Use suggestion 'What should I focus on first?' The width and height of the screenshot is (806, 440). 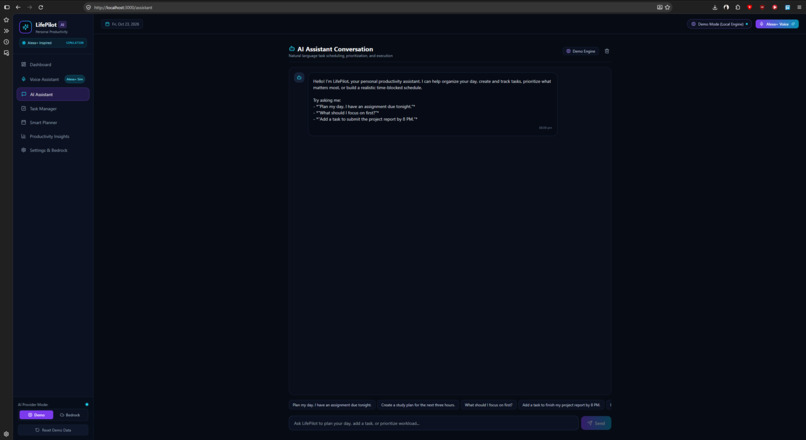point(488,405)
